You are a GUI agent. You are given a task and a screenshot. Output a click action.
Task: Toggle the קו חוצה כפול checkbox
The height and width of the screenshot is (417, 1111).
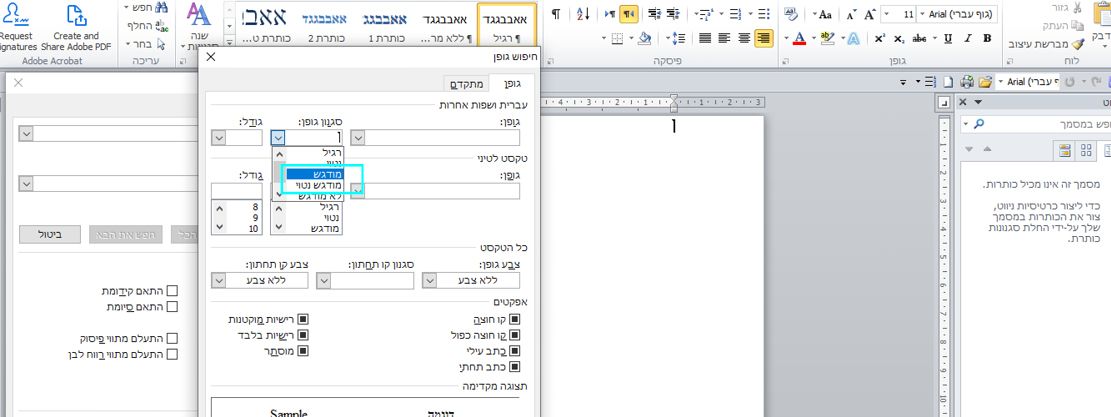tap(515, 335)
